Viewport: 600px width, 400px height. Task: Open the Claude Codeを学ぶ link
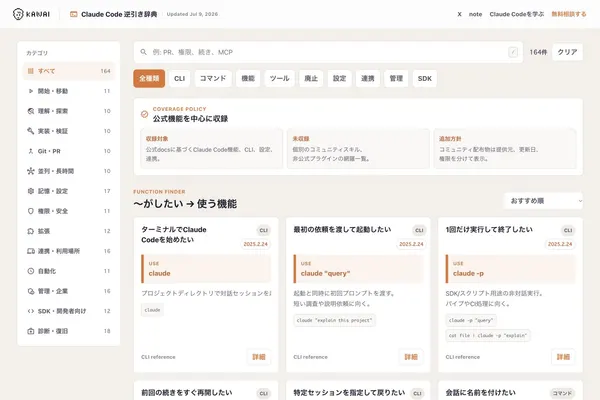[x=517, y=14]
